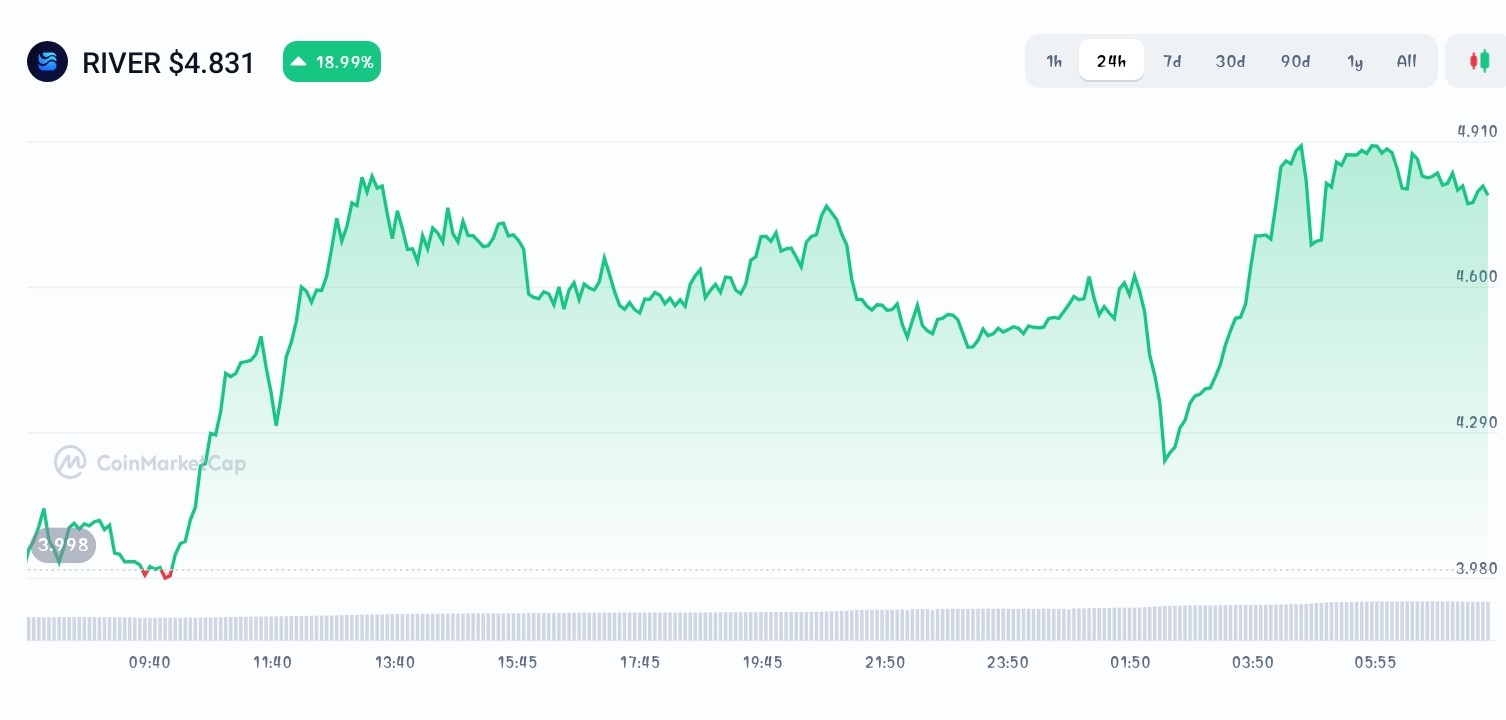Image resolution: width=1506 pixels, height=720 pixels.
Task: Click the 18.99% price change badge
Action: (332, 62)
